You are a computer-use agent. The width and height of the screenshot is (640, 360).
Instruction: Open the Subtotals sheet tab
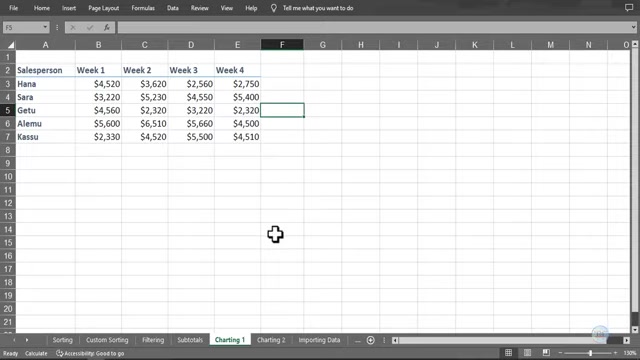click(190, 340)
